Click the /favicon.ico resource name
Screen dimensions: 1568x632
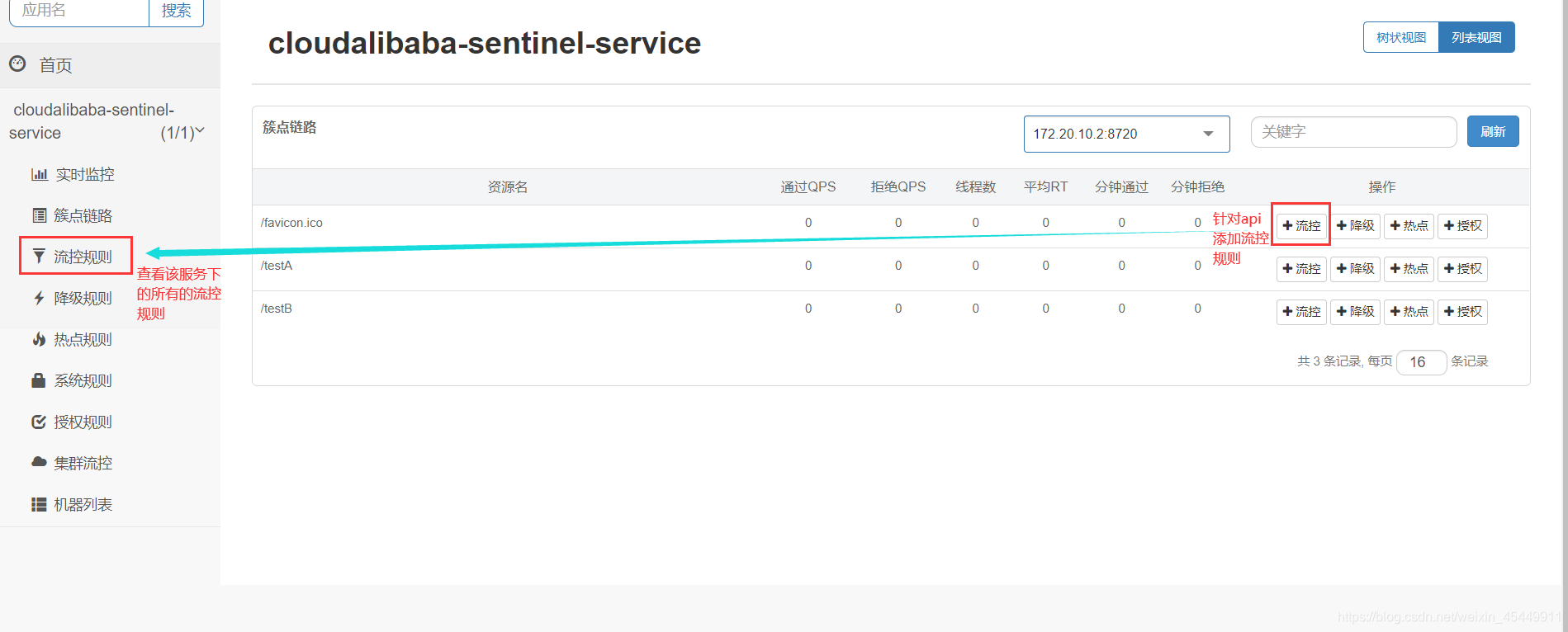(x=291, y=223)
